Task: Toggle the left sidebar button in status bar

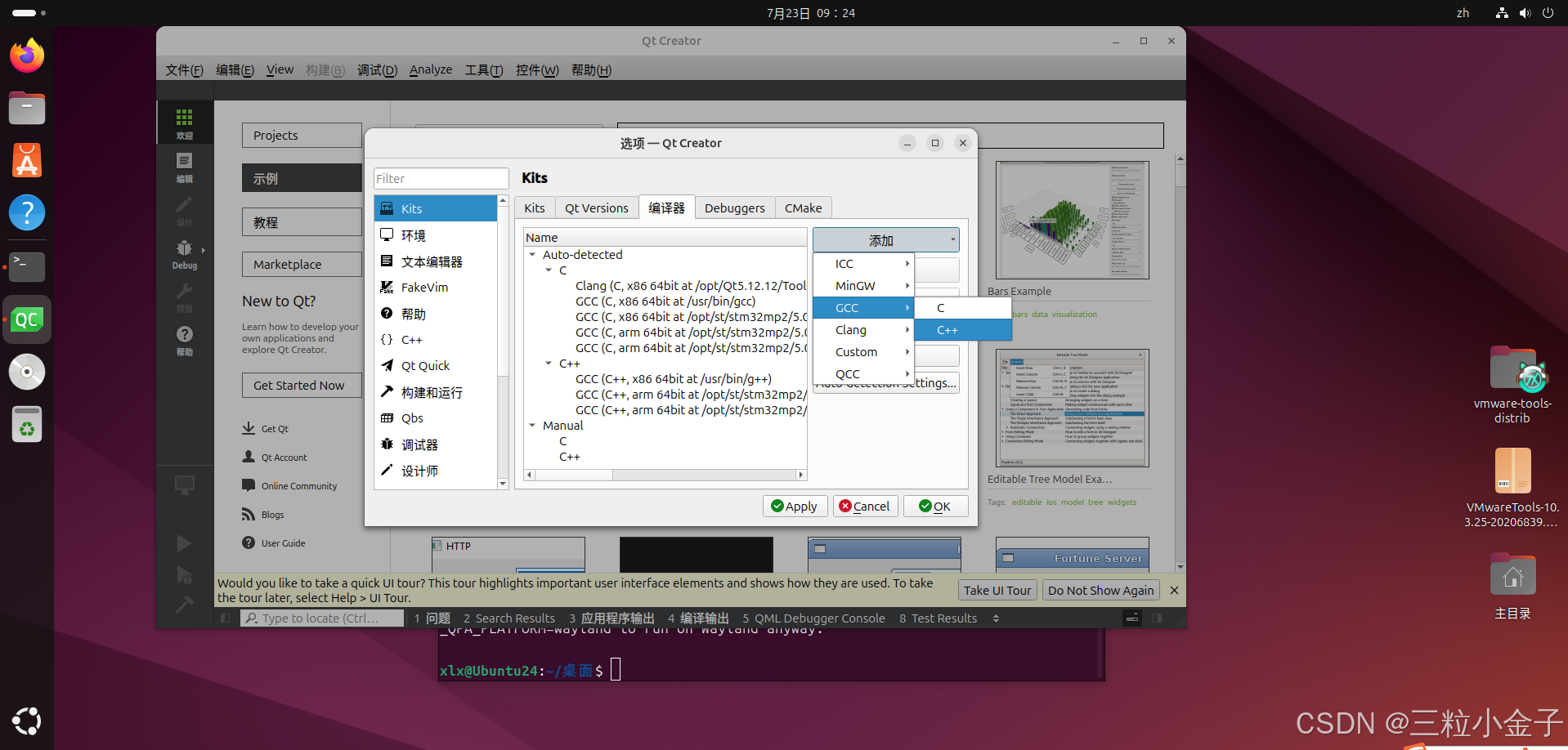Action: (226, 618)
